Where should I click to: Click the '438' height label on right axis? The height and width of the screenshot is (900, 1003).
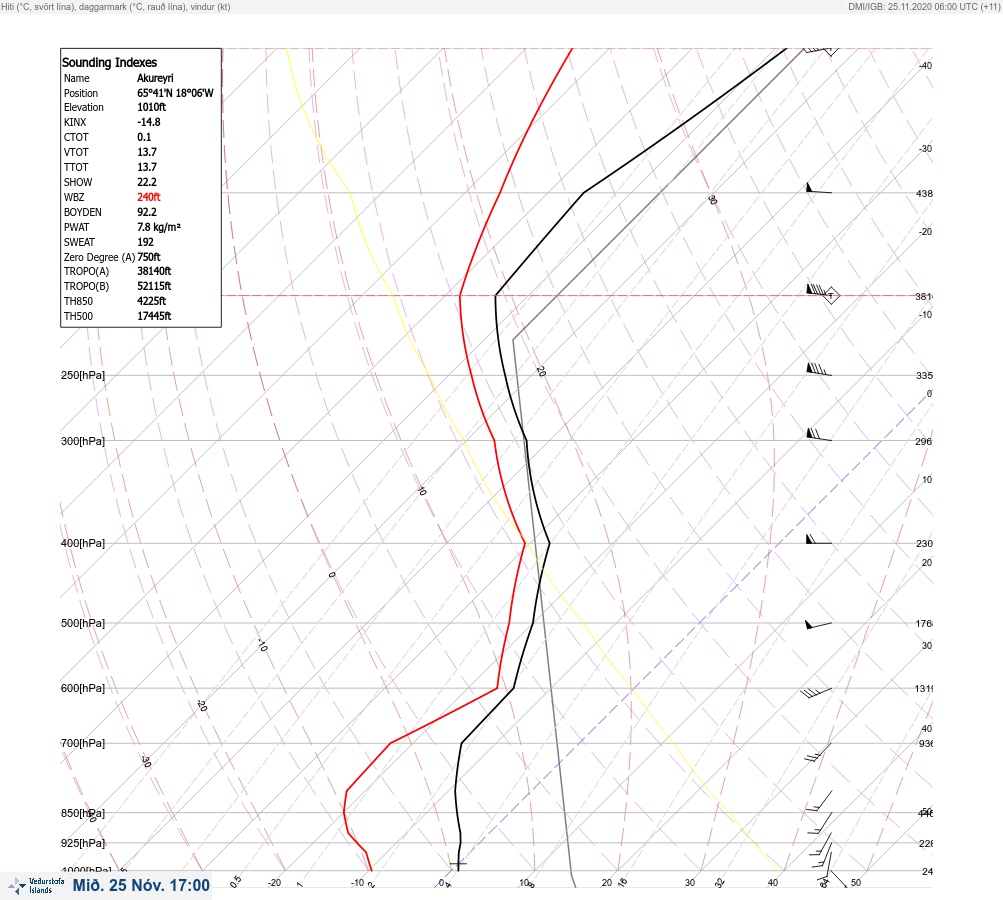[924, 193]
